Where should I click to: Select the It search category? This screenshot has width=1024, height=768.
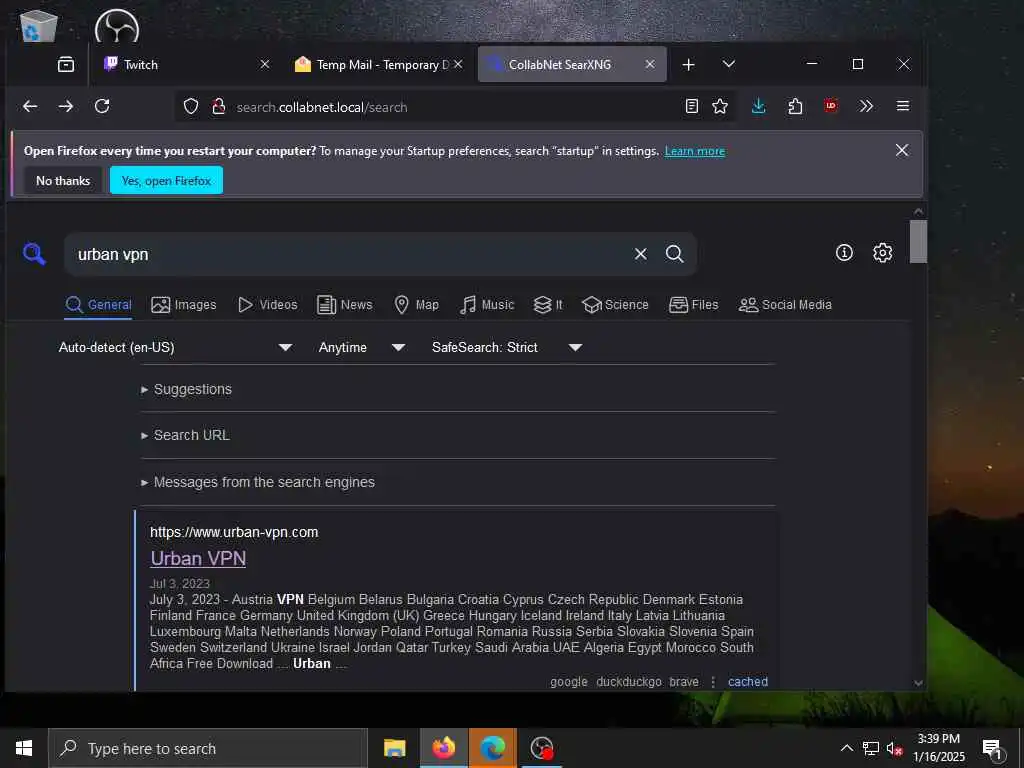(548, 305)
